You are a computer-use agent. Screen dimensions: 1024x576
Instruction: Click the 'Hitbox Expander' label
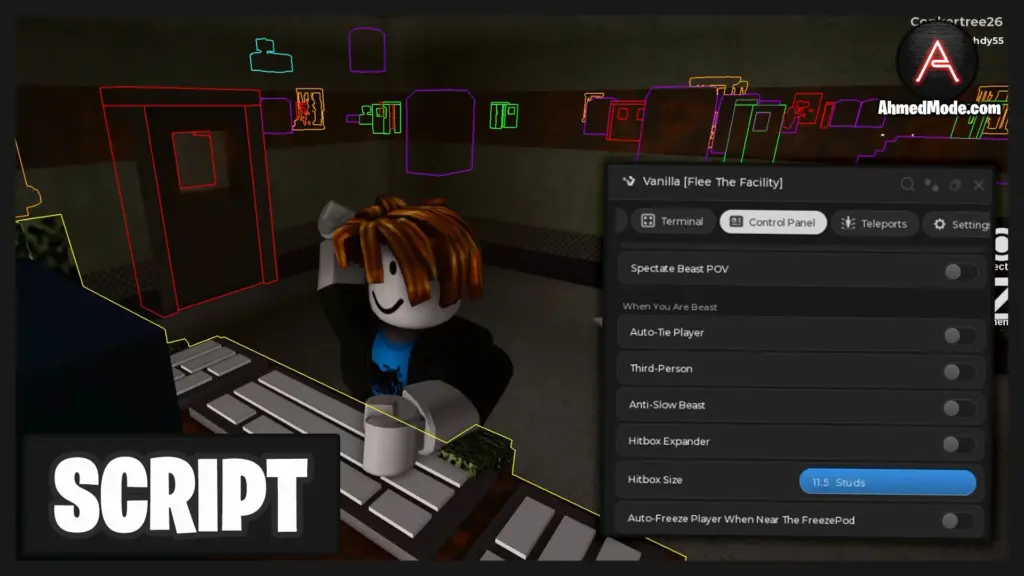pos(669,441)
